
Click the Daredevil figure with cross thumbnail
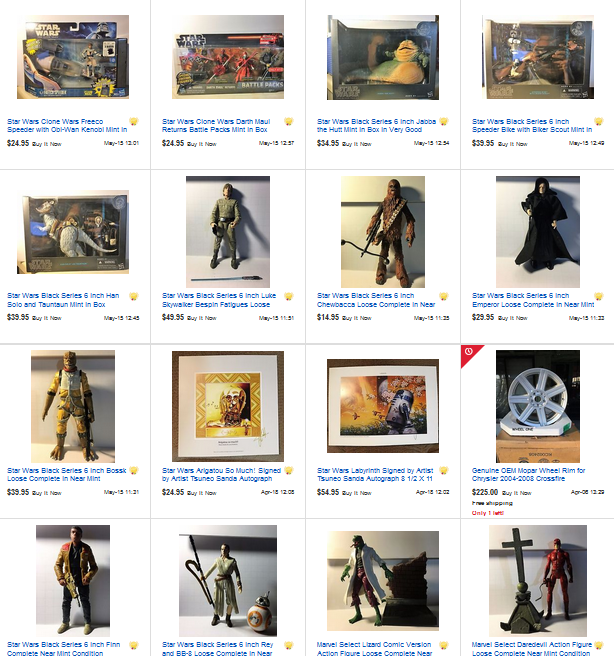click(x=538, y=581)
